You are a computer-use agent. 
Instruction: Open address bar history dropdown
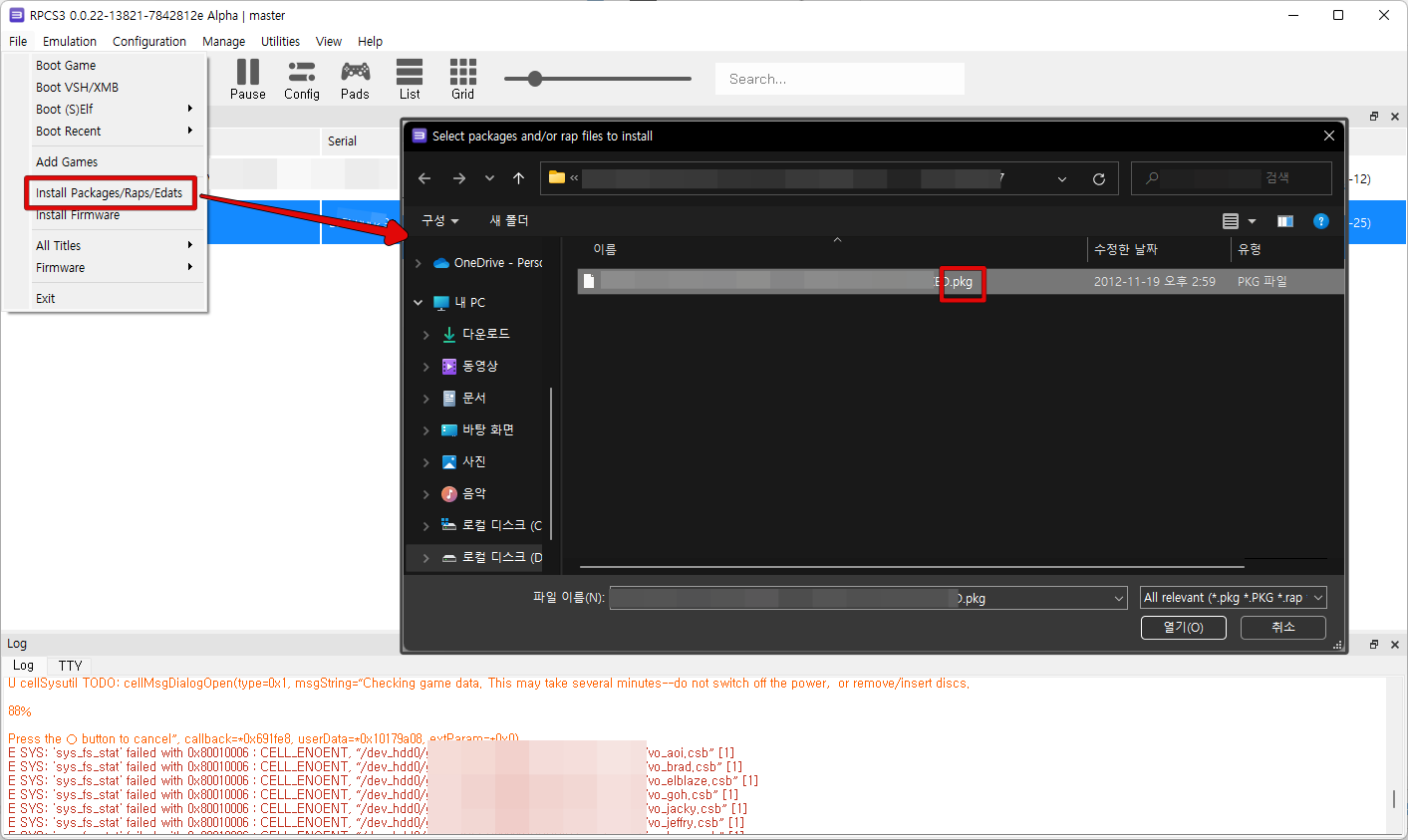(1062, 179)
